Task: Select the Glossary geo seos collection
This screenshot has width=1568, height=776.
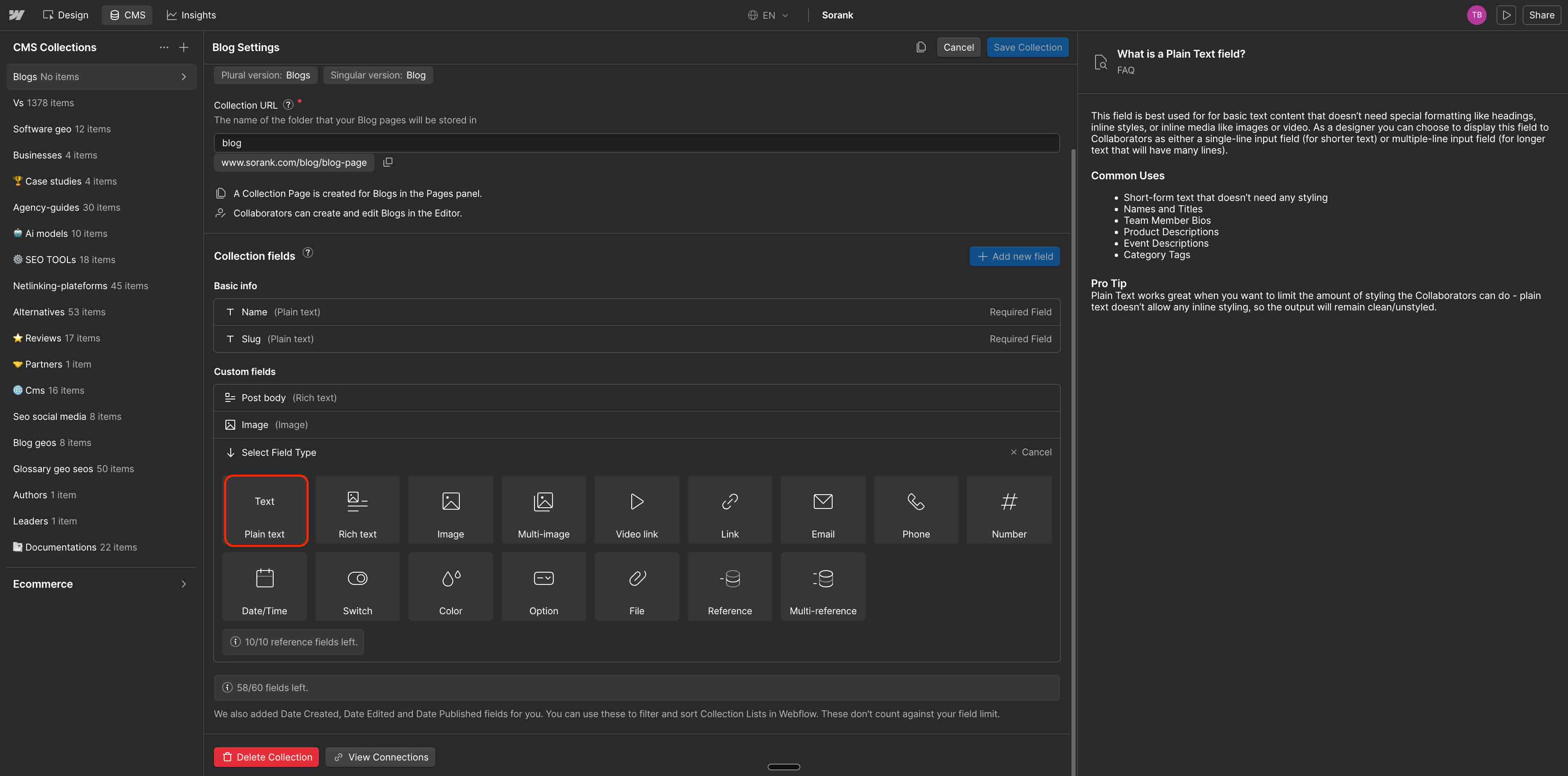Action: [x=101, y=469]
